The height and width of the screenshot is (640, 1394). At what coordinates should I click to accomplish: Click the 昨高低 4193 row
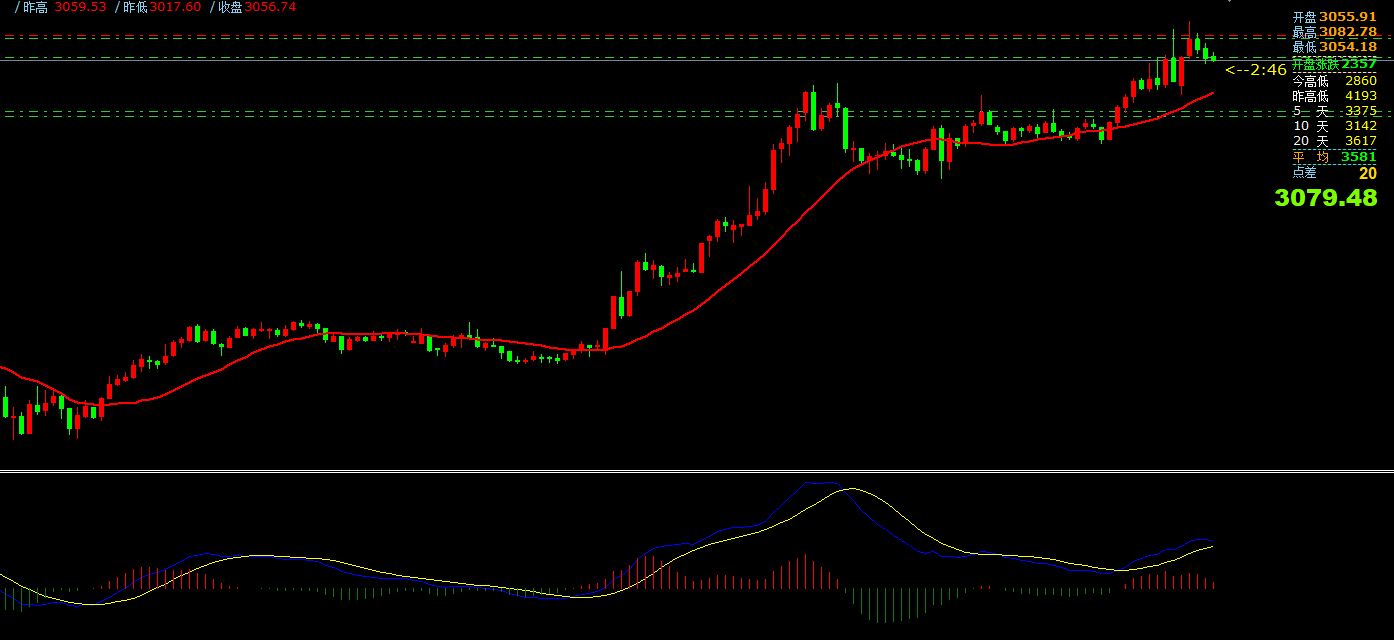pyautogui.click(x=1334, y=96)
